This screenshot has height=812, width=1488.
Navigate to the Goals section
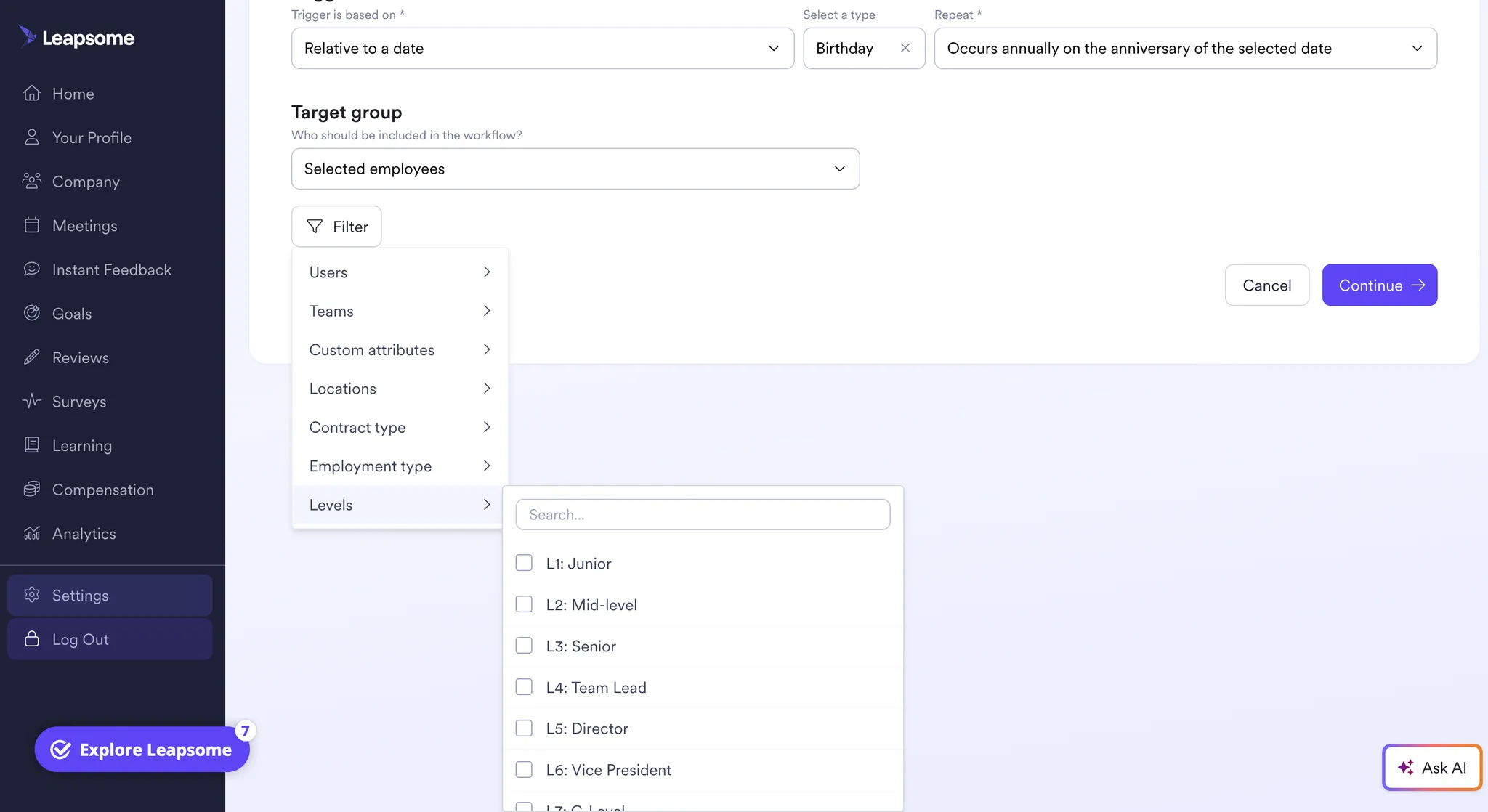point(70,313)
